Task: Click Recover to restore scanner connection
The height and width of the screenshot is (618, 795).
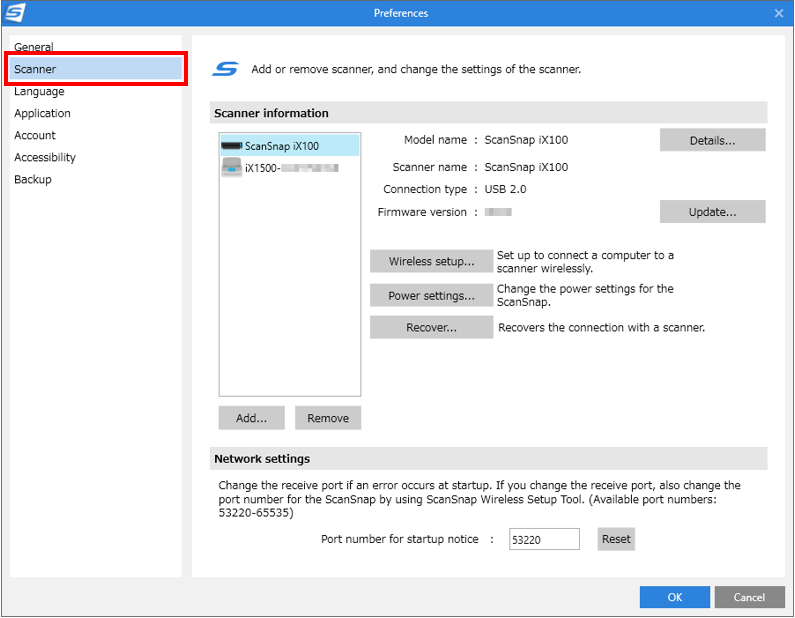Action: coord(431,328)
